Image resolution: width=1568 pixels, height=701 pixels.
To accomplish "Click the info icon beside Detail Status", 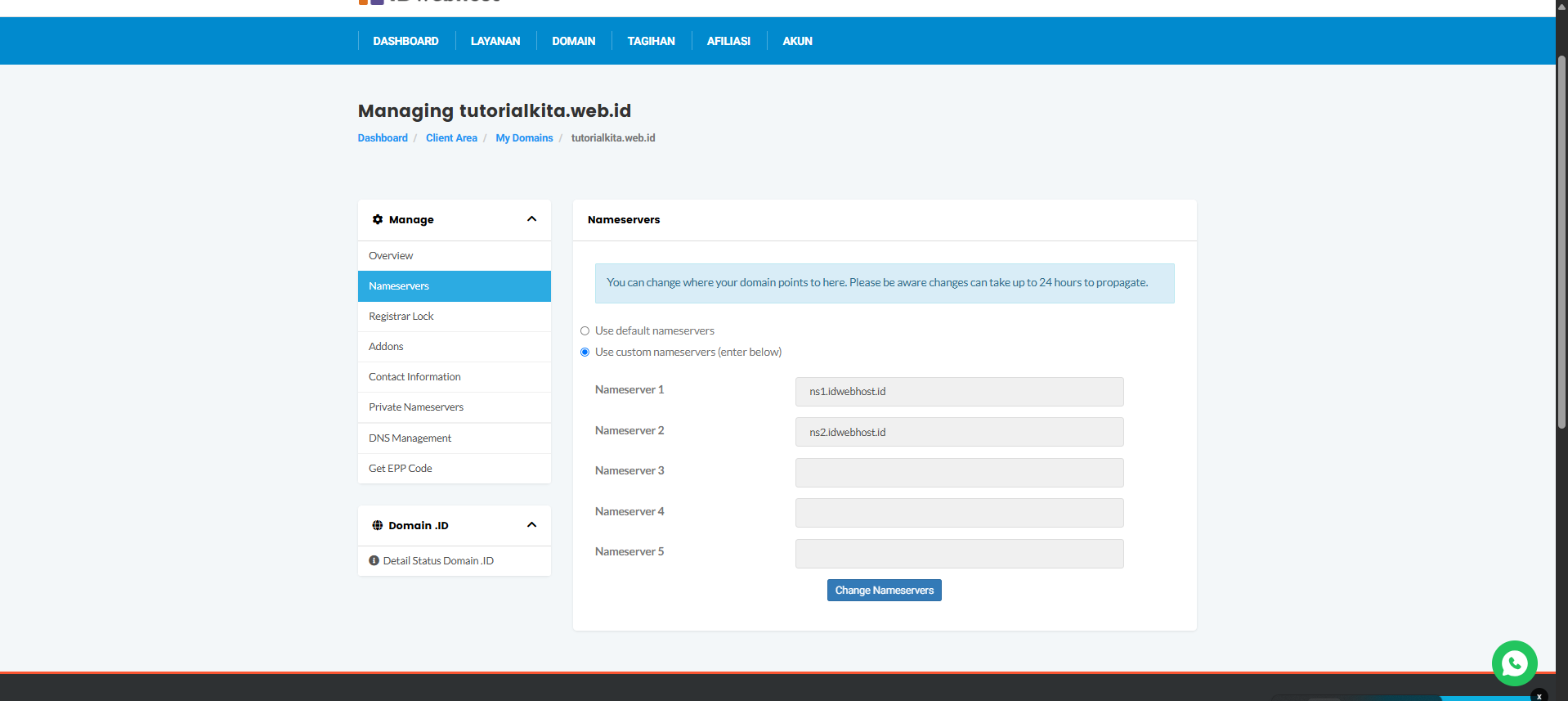I will click(x=374, y=560).
